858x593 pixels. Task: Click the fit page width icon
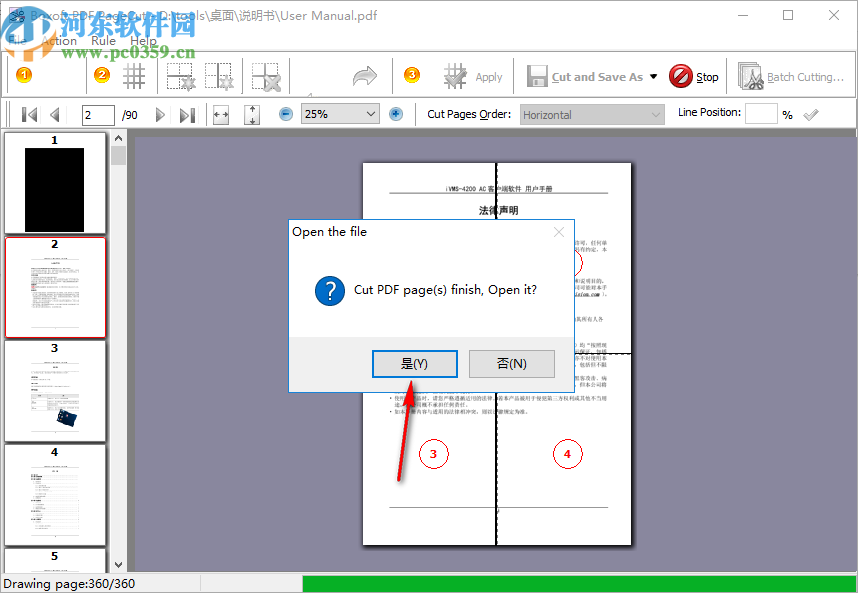(x=220, y=113)
